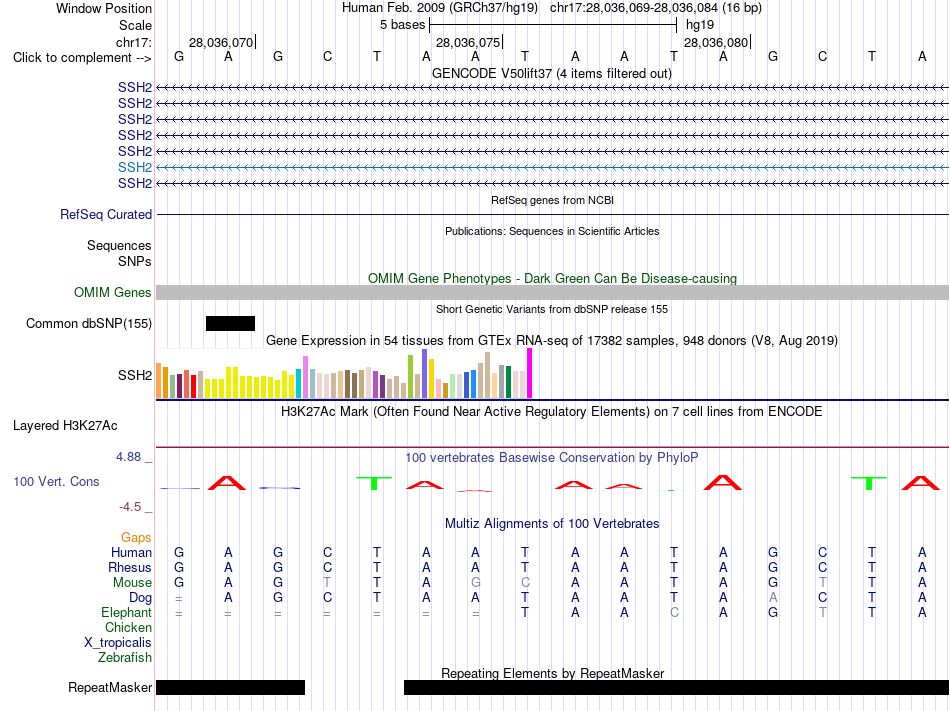
Task: Click the H3K27Ac Mark track title
Action: 552,412
